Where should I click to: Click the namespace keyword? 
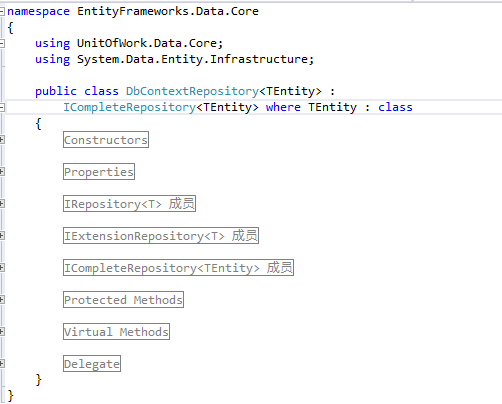pos(38,12)
